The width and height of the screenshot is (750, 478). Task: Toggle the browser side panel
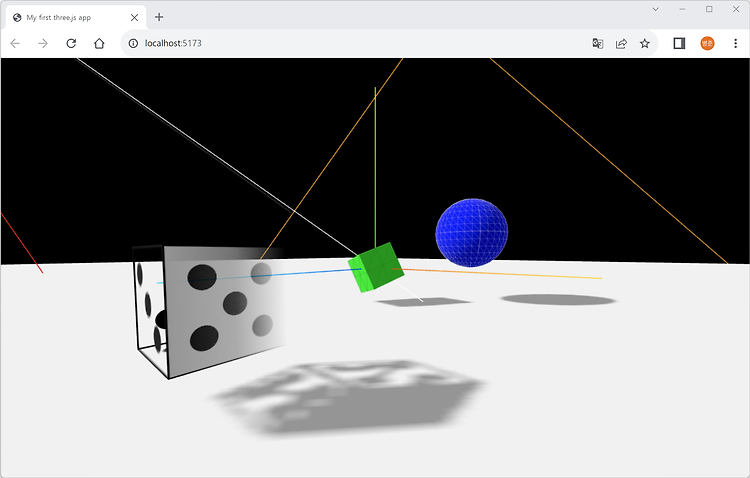679,44
